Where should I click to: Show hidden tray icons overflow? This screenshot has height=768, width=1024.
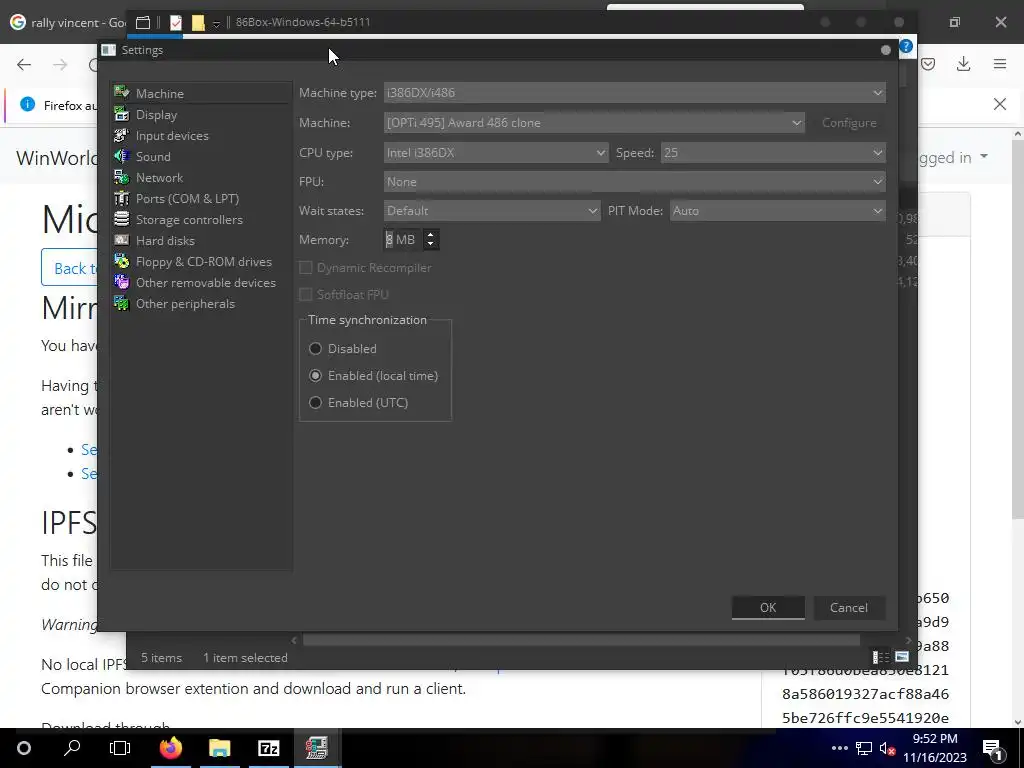click(840, 748)
